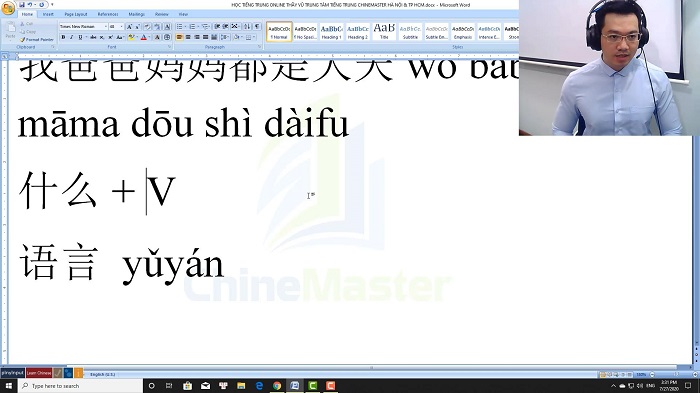The image size is (700, 393).
Task: Click the Format Painter button
Action: pyautogui.click(x=37, y=40)
